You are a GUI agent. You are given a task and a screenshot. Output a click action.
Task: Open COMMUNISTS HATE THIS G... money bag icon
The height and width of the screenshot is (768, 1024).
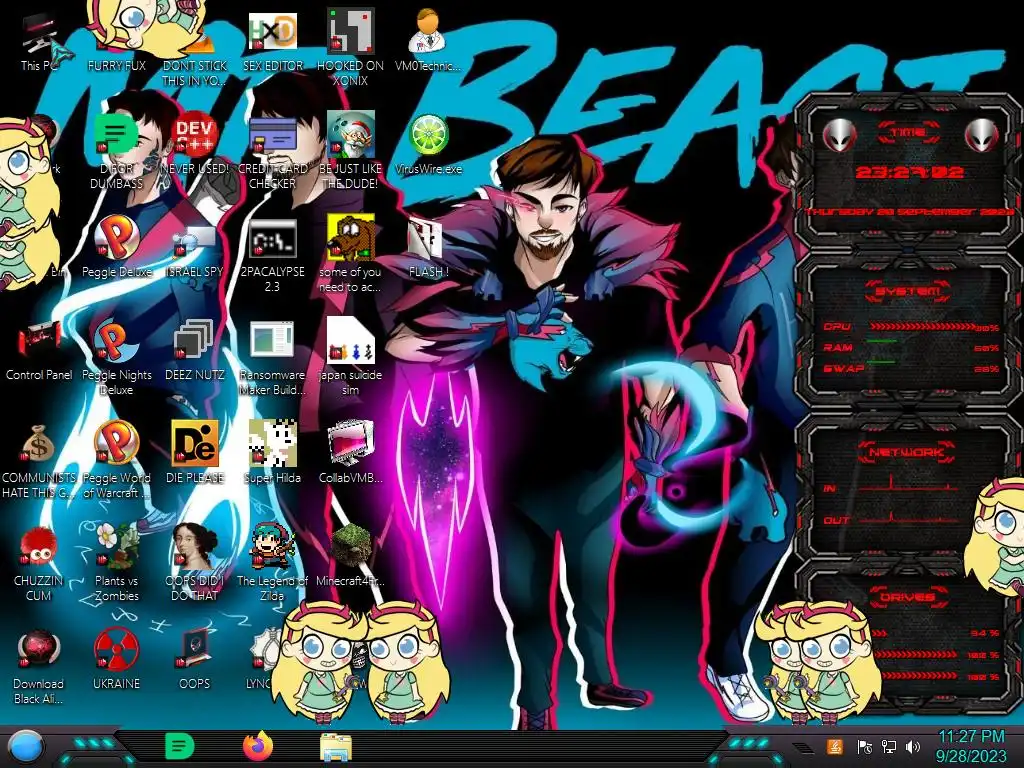[x=39, y=460]
